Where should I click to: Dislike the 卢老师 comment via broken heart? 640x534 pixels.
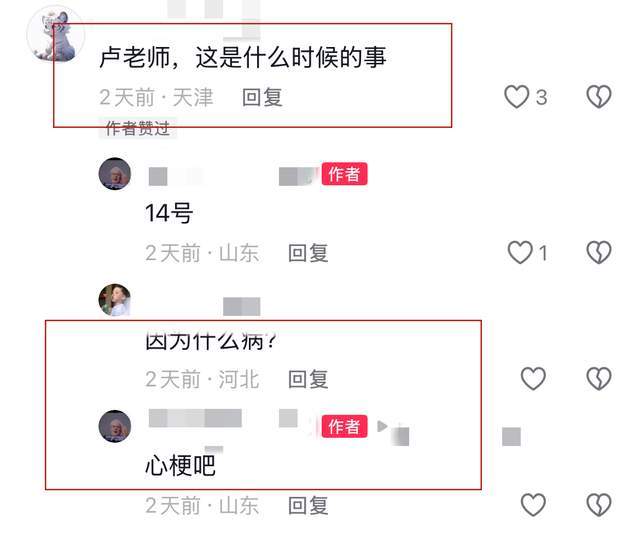599,97
